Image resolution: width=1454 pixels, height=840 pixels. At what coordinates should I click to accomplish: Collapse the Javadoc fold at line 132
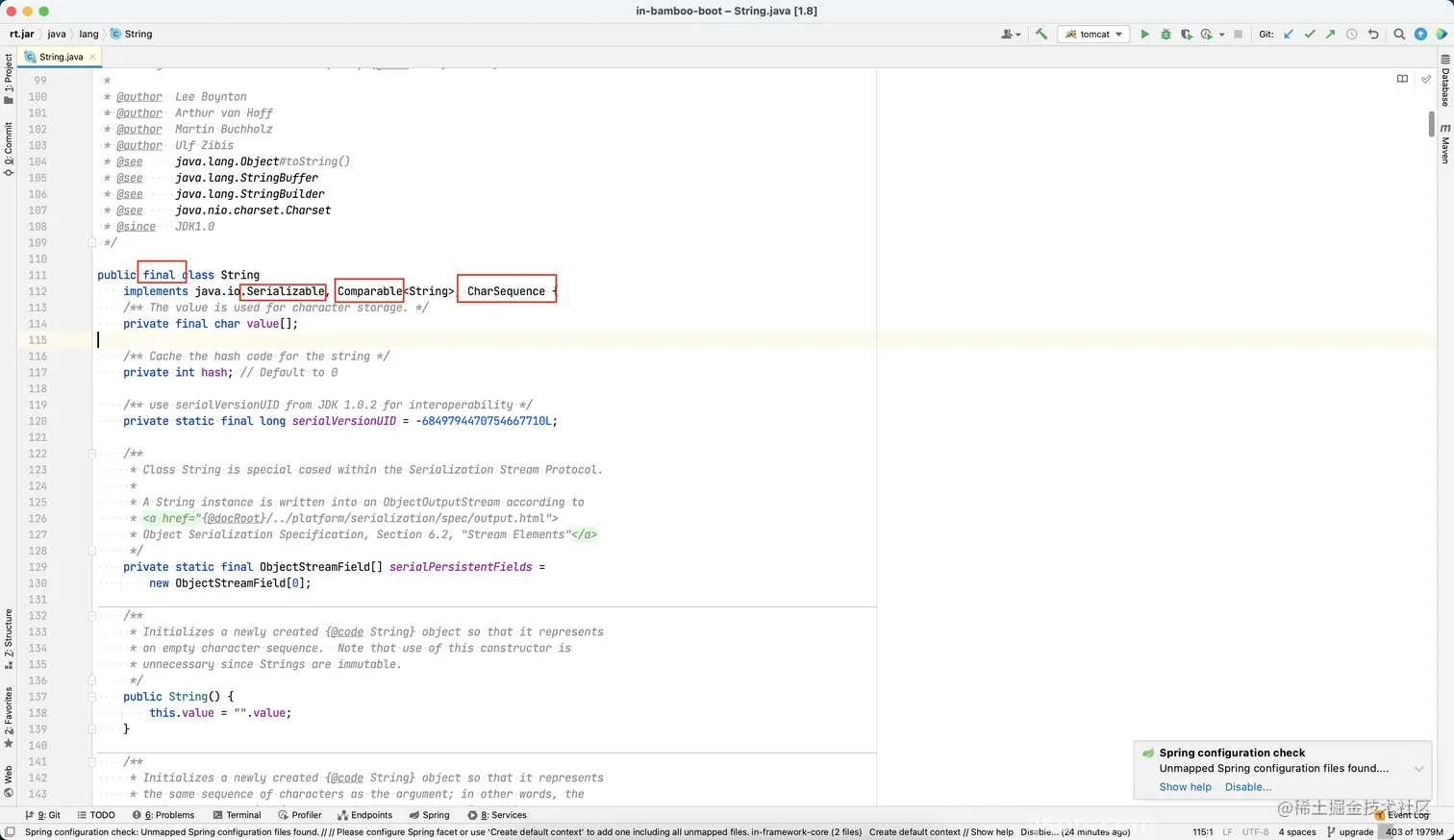[x=92, y=615]
